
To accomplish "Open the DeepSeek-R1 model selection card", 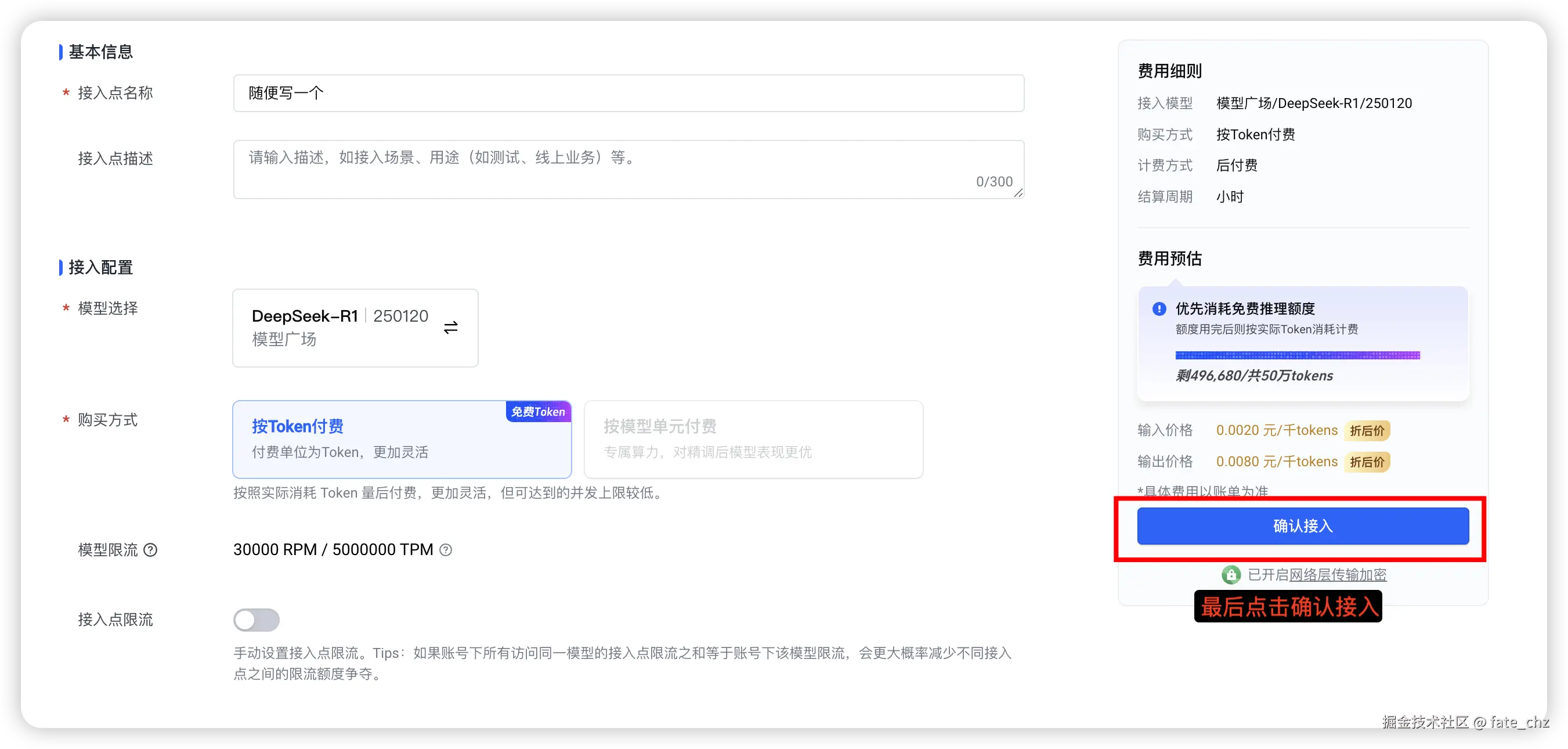I will pyautogui.click(x=355, y=327).
